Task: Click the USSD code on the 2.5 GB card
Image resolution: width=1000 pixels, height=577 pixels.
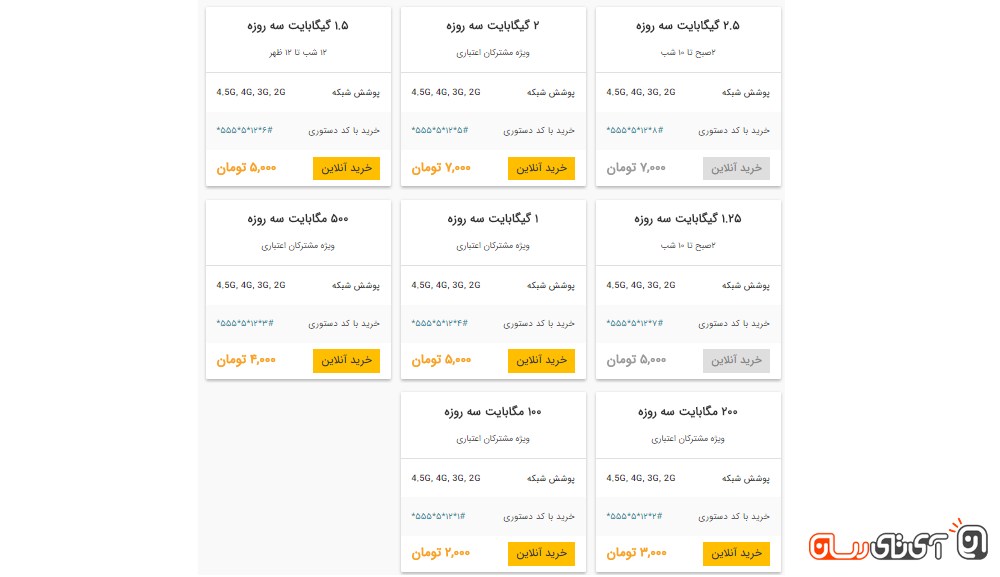Action: (634, 130)
